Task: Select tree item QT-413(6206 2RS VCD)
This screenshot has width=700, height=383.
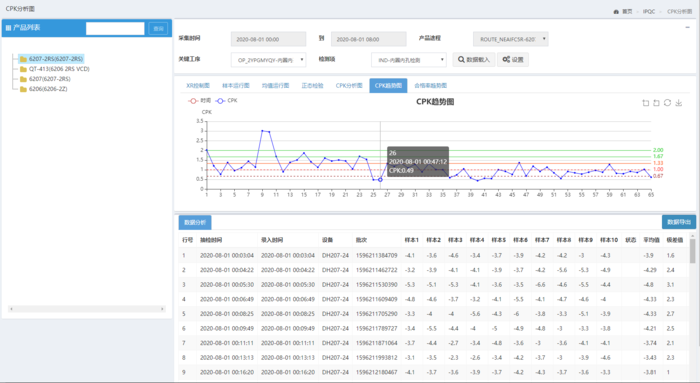Action: pos(59,69)
